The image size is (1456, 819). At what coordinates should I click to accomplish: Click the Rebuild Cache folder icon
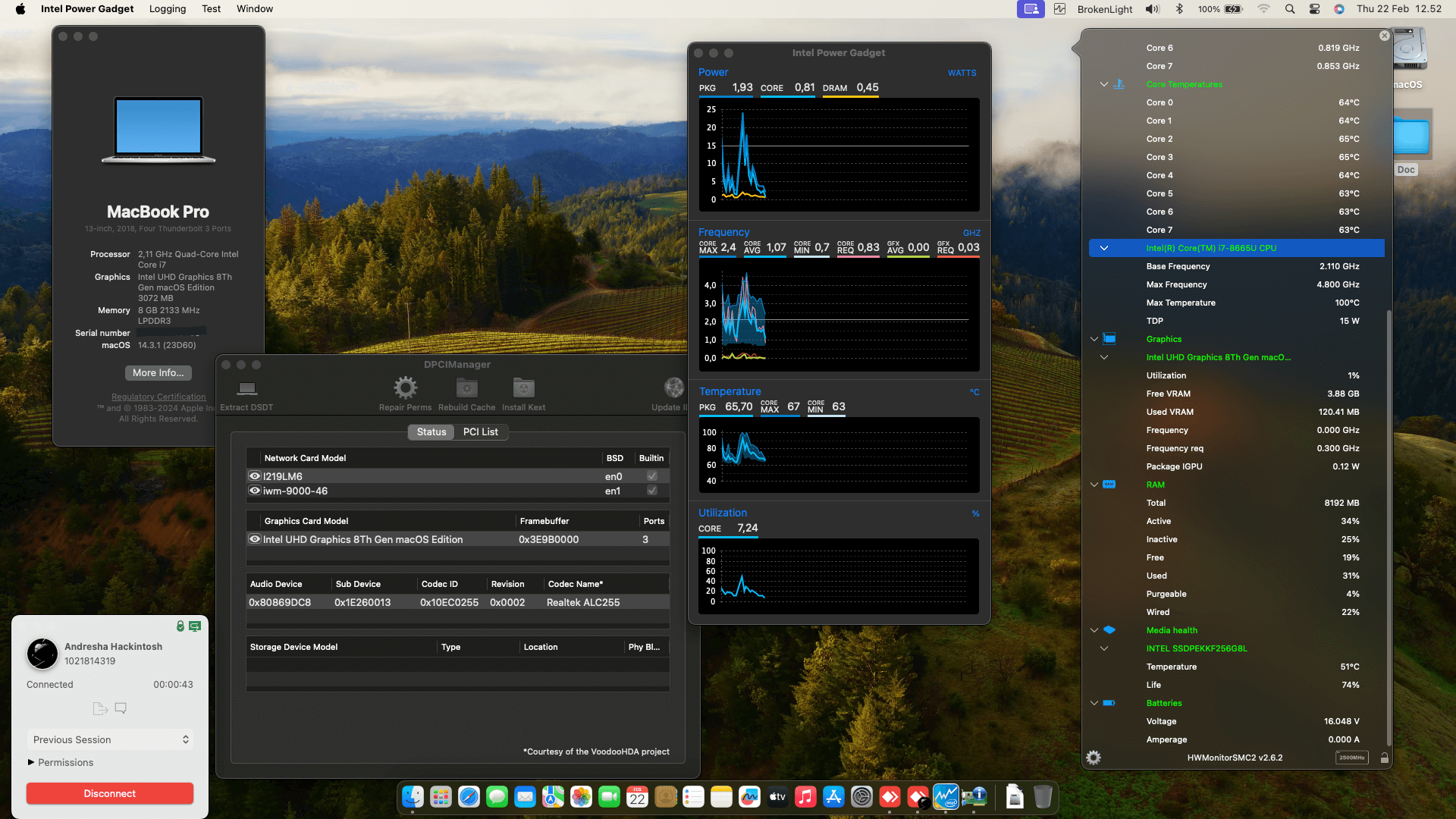click(x=466, y=388)
